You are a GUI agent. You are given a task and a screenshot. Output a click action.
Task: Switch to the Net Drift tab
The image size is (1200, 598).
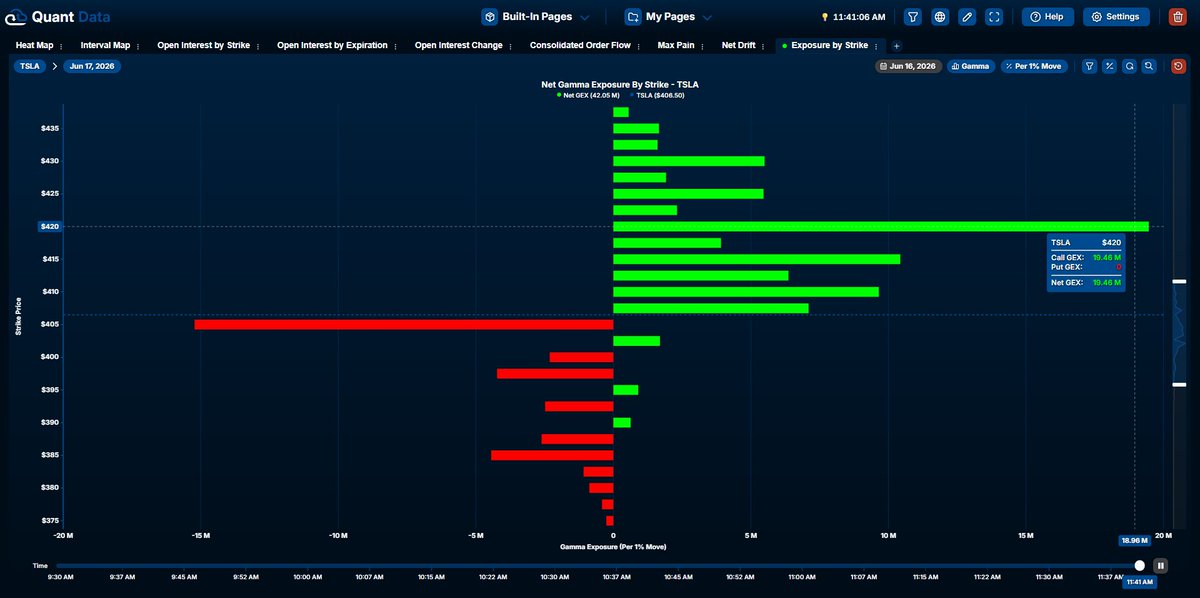coord(739,46)
